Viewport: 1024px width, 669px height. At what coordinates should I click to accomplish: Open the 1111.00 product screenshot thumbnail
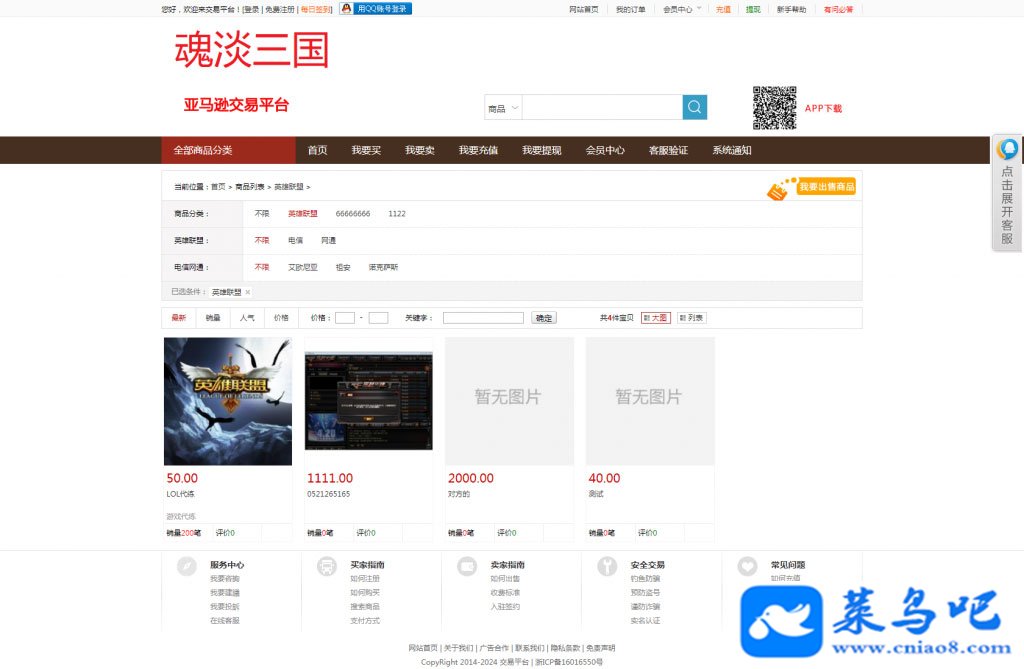point(368,401)
